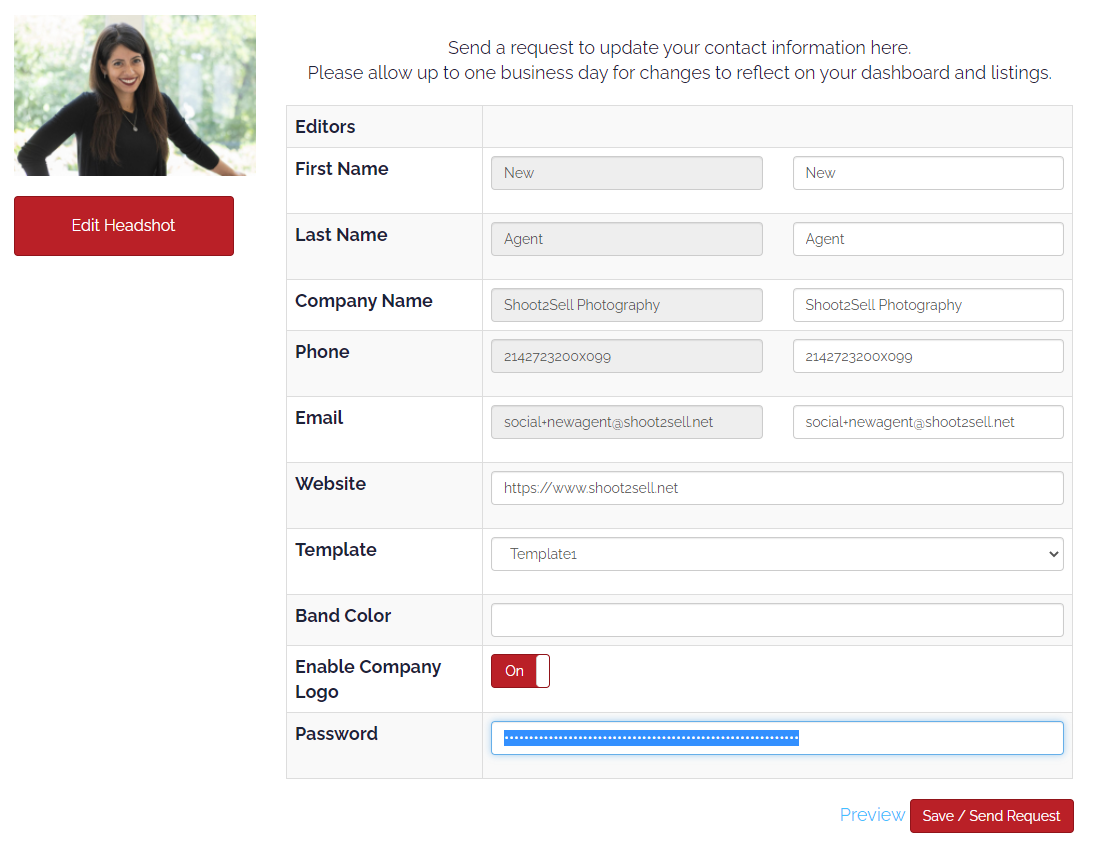This screenshot has width=1117, height=860.
Task: Click the greyed Company Name field
Action: 626,305
